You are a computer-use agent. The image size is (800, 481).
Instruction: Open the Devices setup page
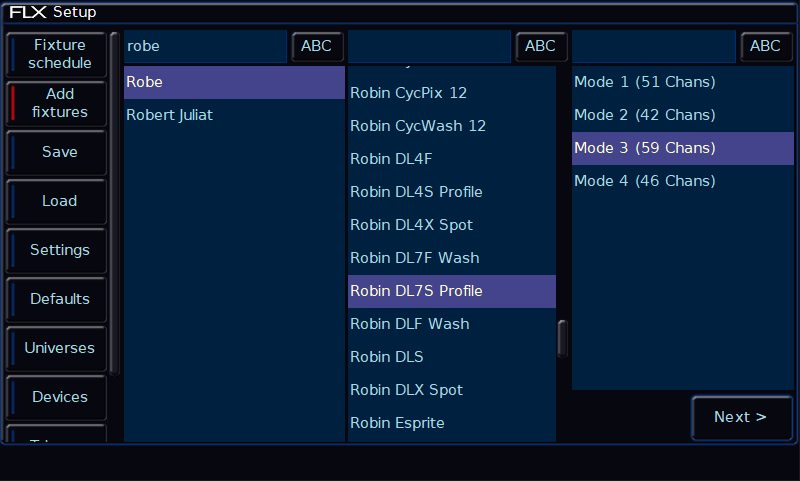tap(57, 397)
